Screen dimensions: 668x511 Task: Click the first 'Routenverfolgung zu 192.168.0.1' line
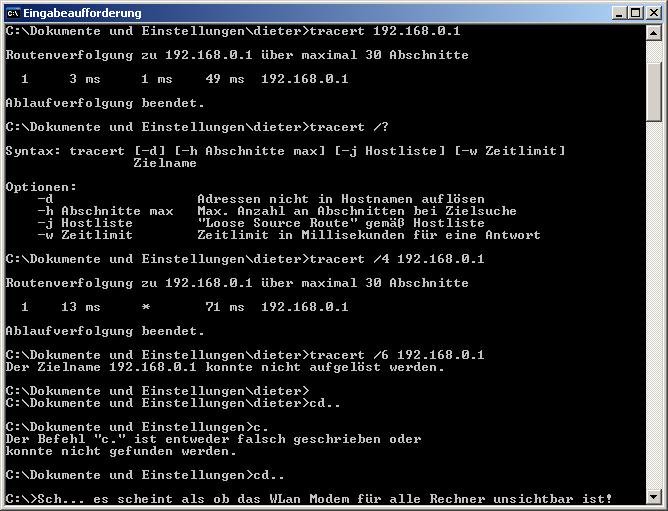coord(237,55)
